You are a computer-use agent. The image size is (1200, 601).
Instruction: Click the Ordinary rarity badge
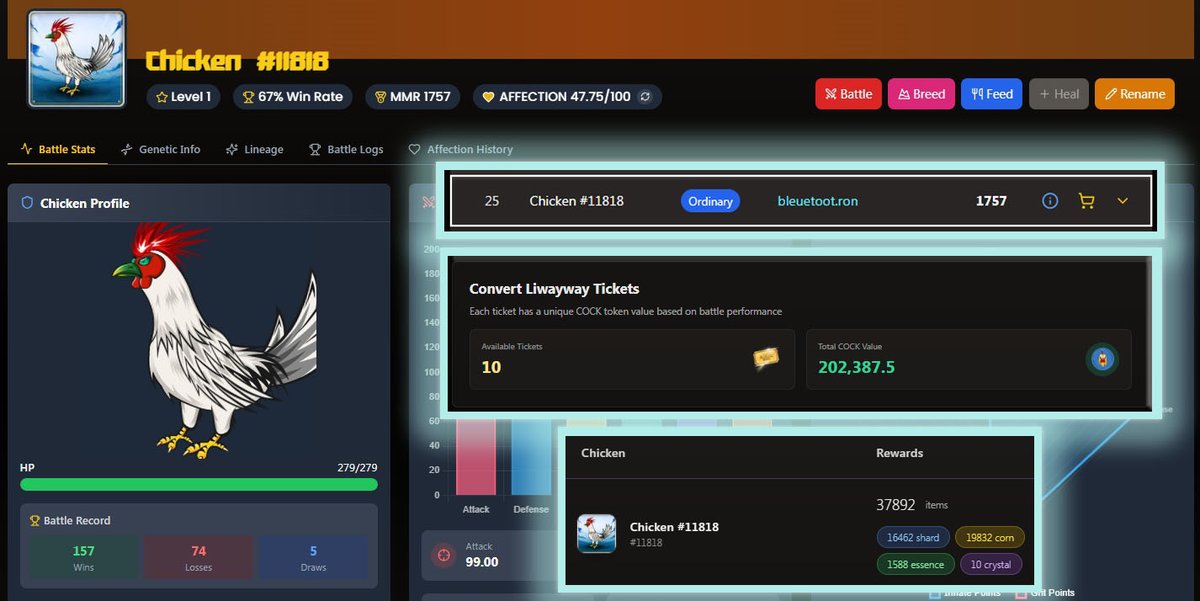point(711,201)
